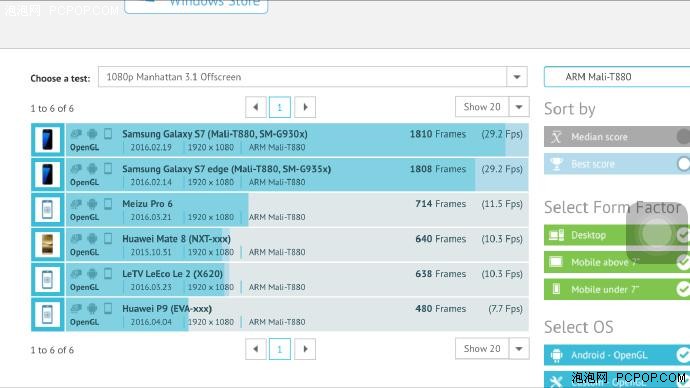The height and width of the screenshot is (388, 690).
Task: Open Samsung Galaxy S7 edge result link
Action: [x=227, y=169]
